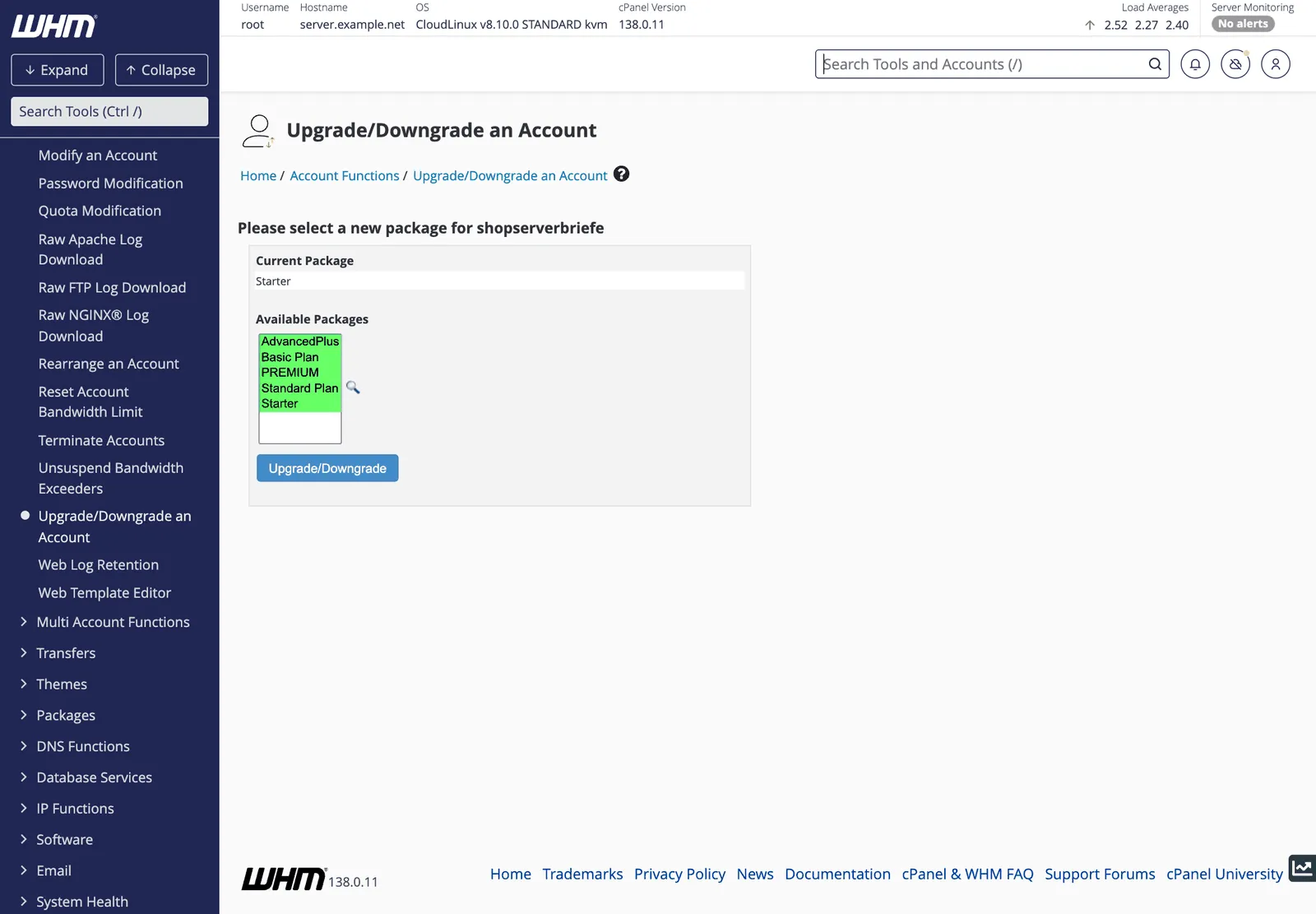Follow the Home breadcrumb link
The image size is (1316, 914).
258,176
